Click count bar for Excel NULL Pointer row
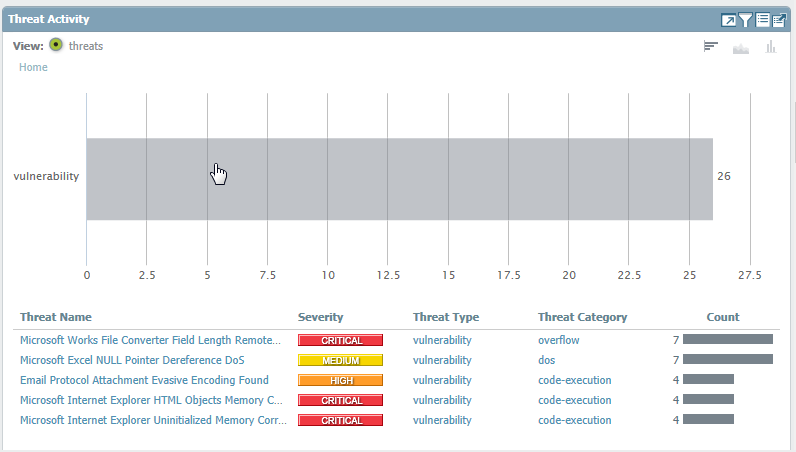The width and height of the screenshot is (796, 452). pos(727,359)
